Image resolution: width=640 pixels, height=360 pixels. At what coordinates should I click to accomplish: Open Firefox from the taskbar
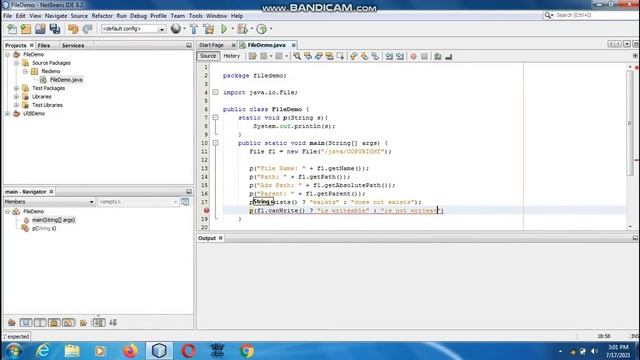pos(130,351)
